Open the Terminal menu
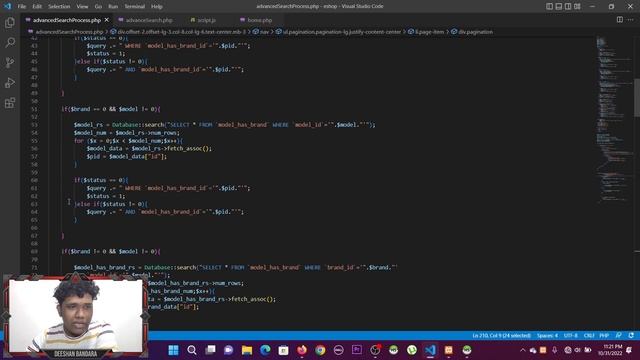This screenshot has height=360, width=640. click(x=135, y=7)
